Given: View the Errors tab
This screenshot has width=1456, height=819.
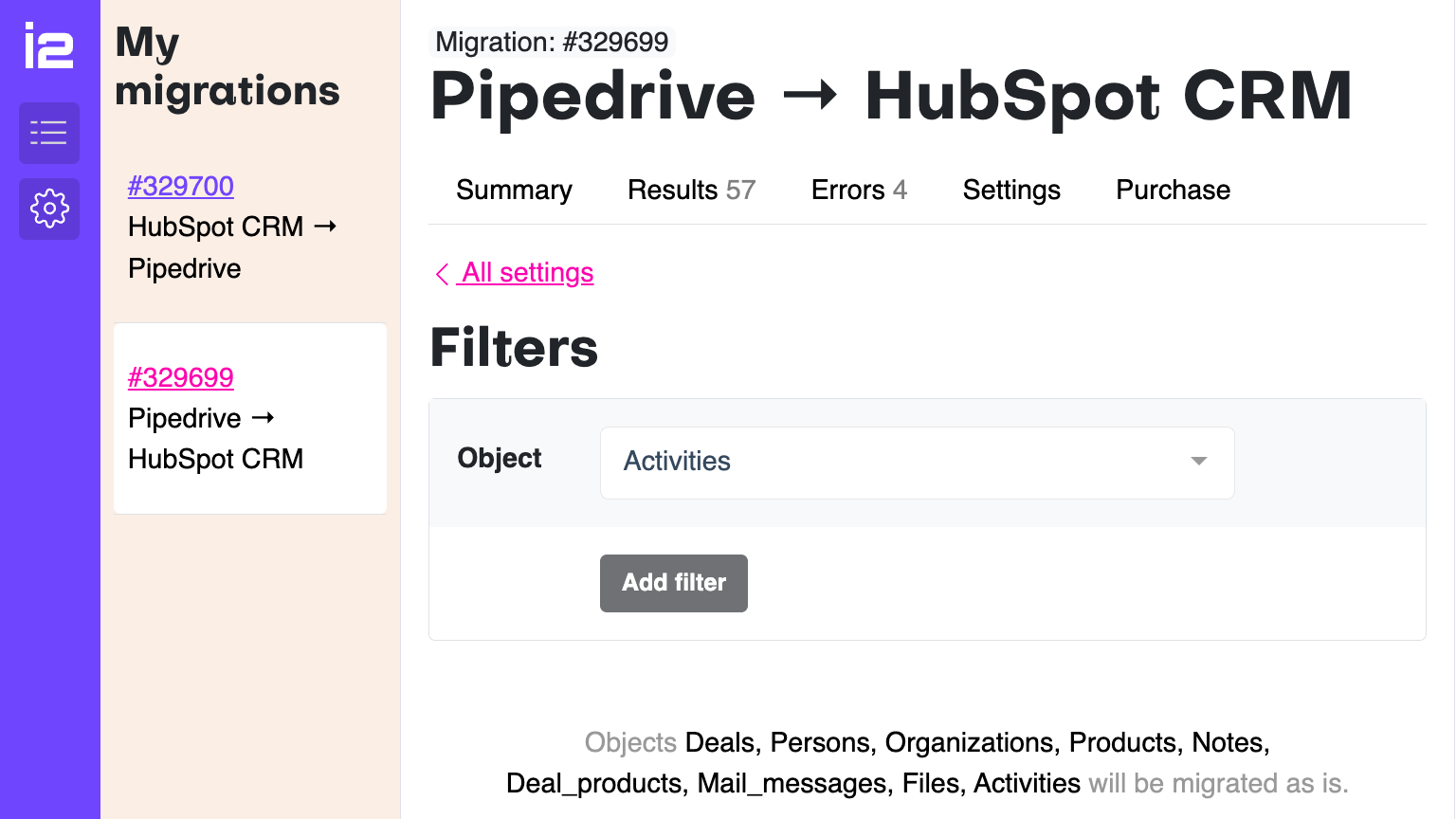Looking at the screenshot, I should pos(859,190).
